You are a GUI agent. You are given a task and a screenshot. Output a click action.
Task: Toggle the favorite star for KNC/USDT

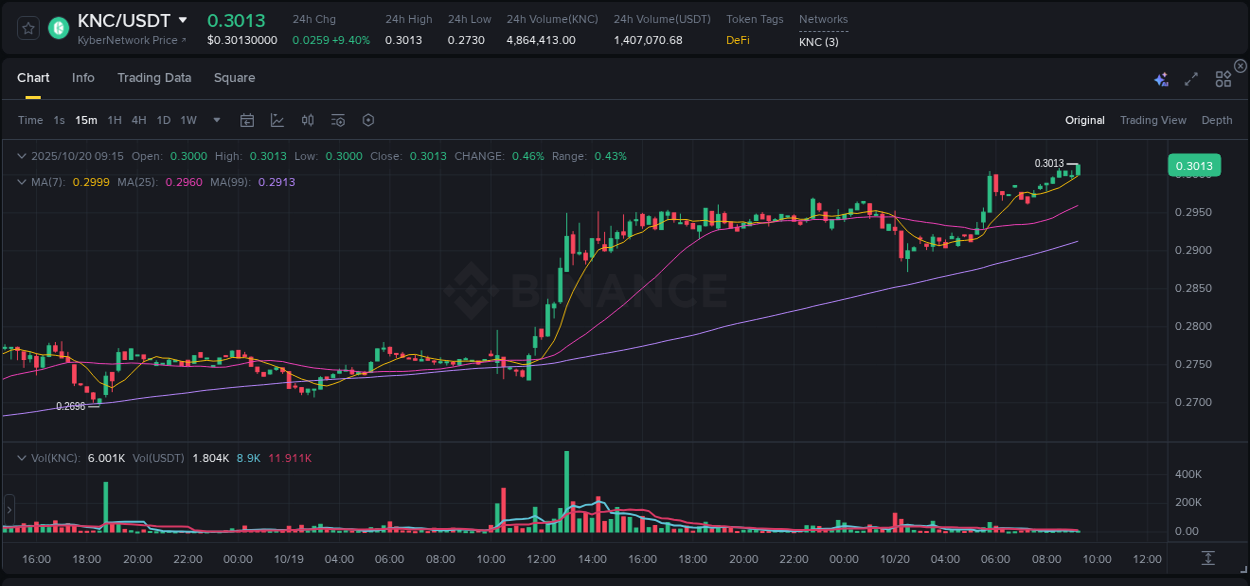(27, 28)
